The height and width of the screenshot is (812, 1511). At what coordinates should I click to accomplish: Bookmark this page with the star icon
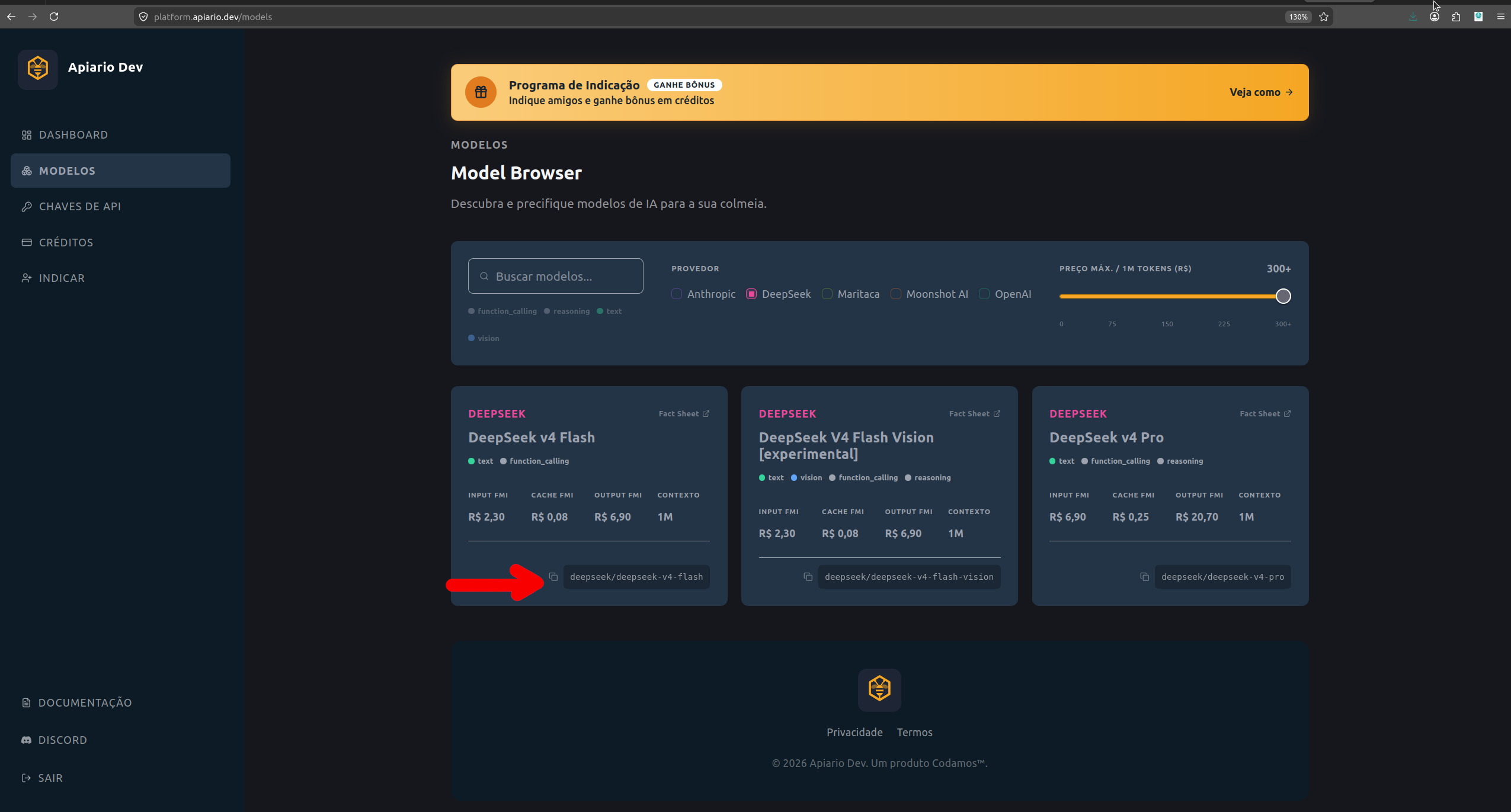[1324, 17]
